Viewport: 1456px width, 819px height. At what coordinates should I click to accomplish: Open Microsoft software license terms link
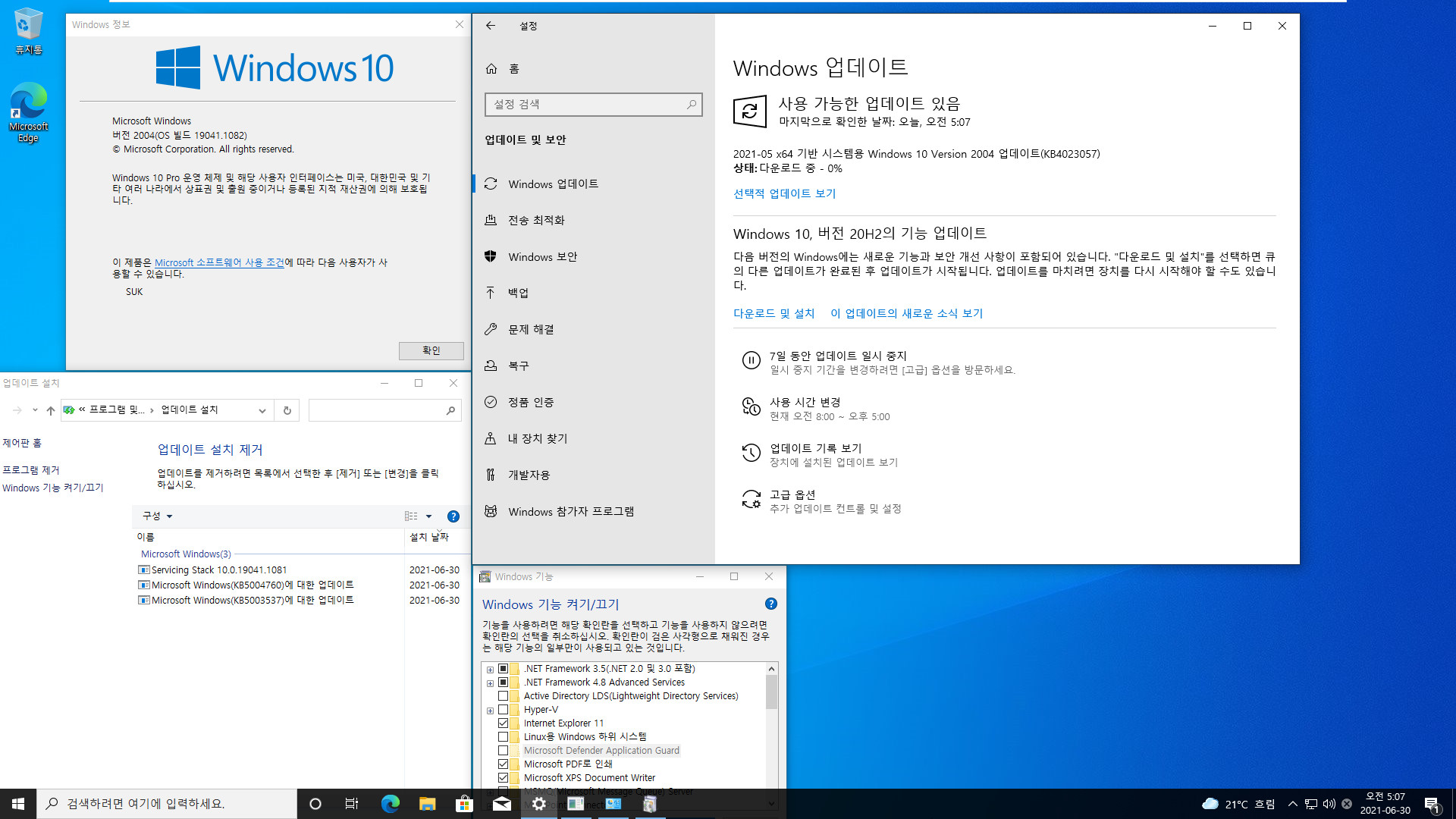point(219,263)
